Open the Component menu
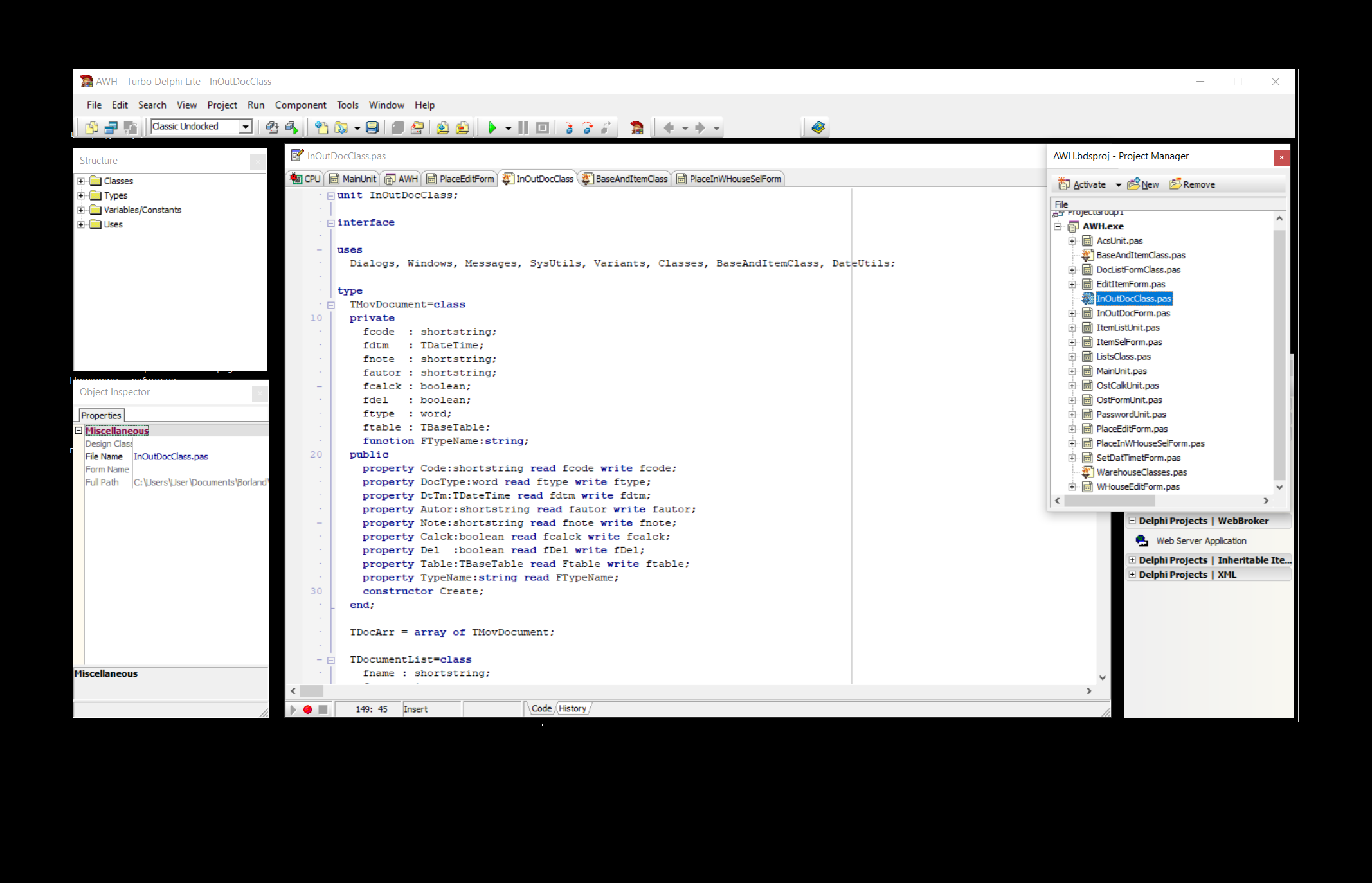 [300, 105]
